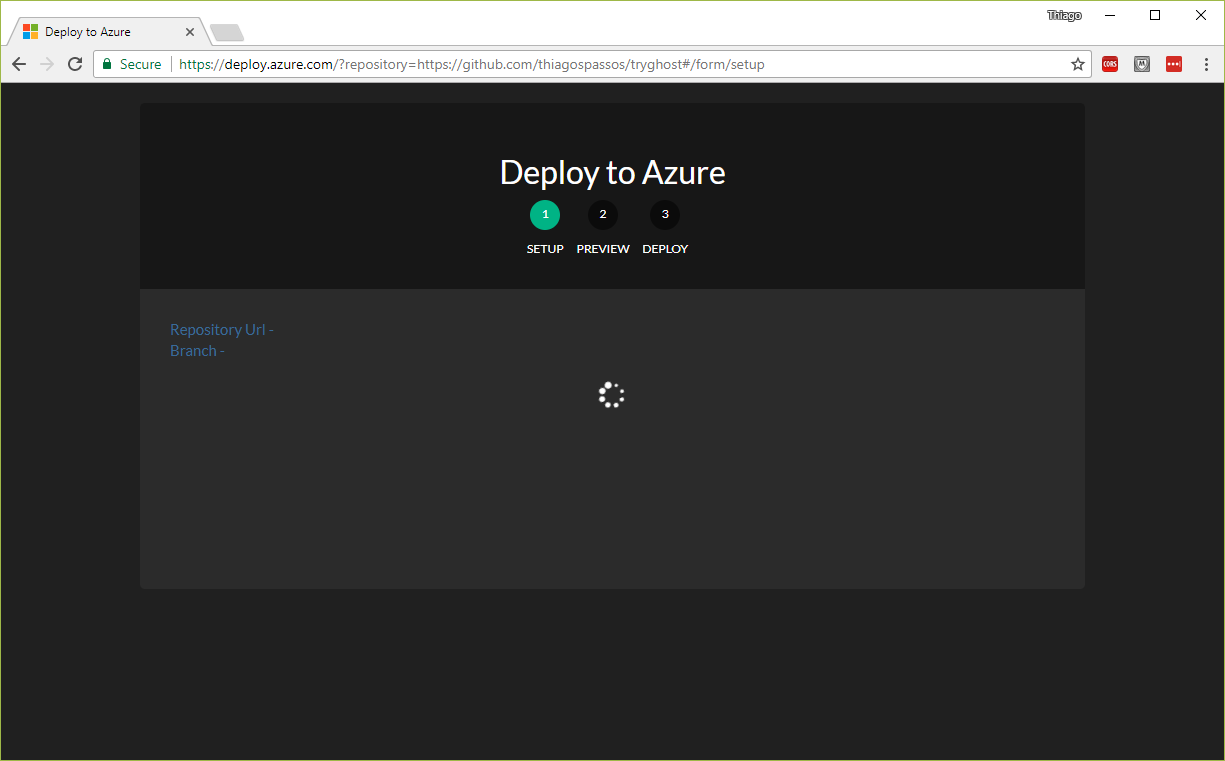Click the Deploy to Azure heading
The image size is (1225, 761).
pos(612,172)
